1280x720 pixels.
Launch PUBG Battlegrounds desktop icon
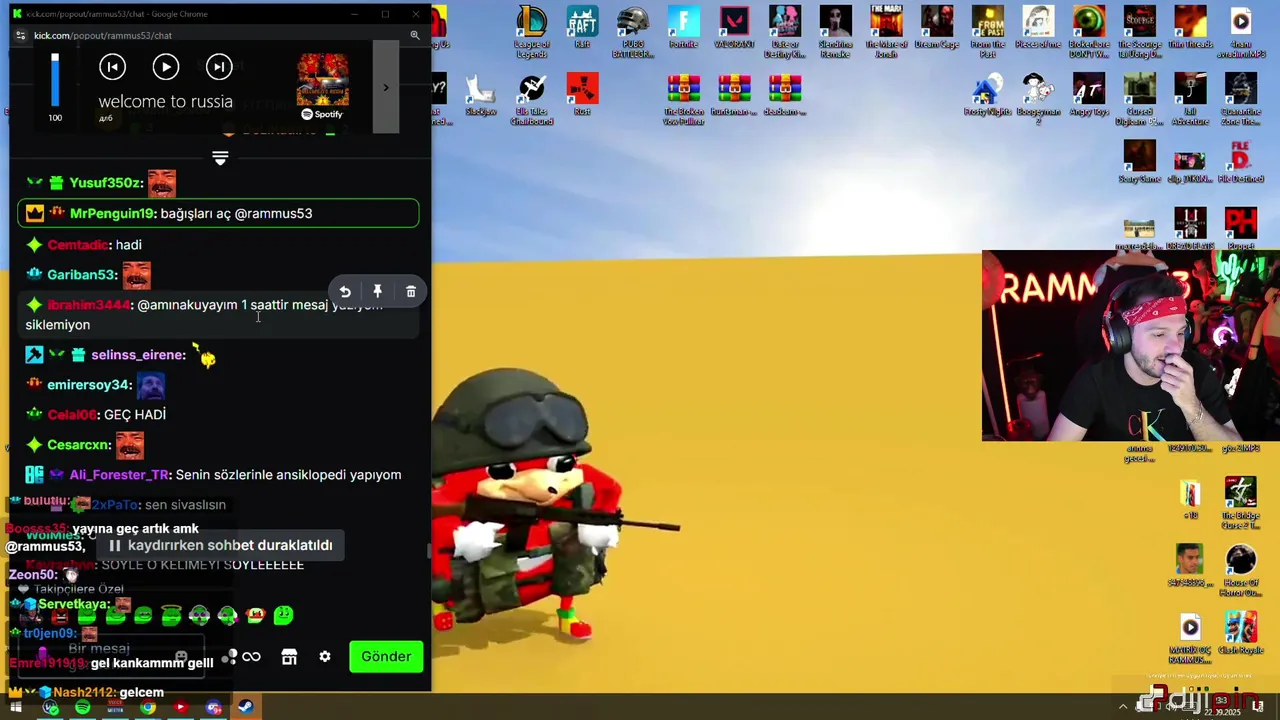click(x=632, y=31)
